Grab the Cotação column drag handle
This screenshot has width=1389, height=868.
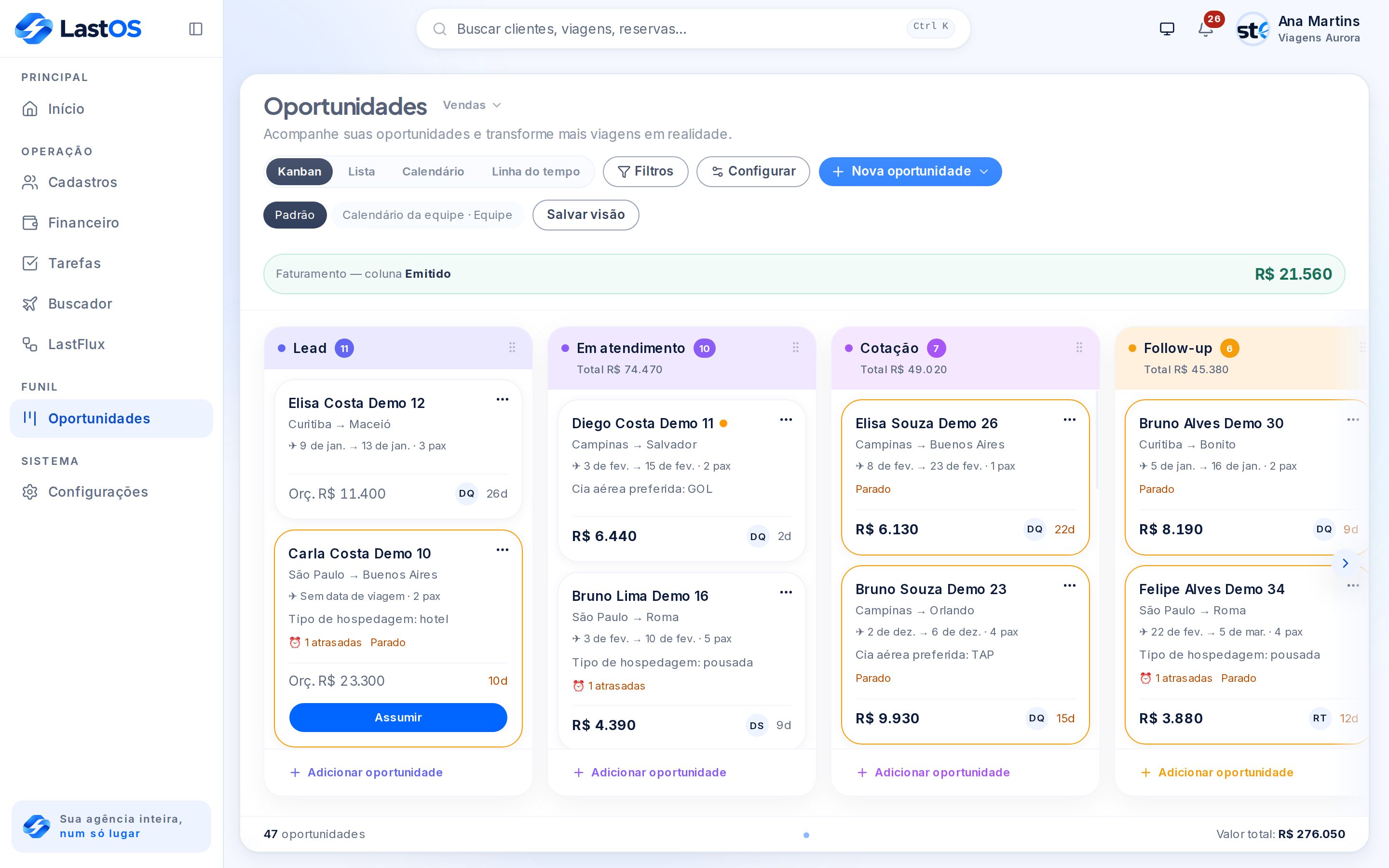pyautogui.click(x=1079, y=347)
